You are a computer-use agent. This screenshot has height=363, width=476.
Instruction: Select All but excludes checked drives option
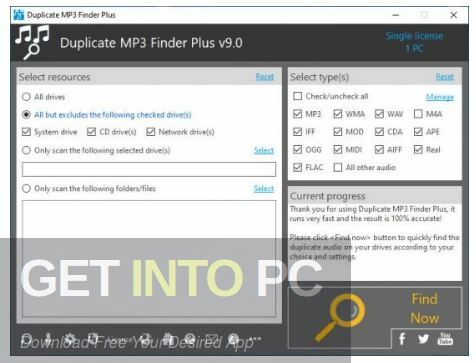click(26, 115)
